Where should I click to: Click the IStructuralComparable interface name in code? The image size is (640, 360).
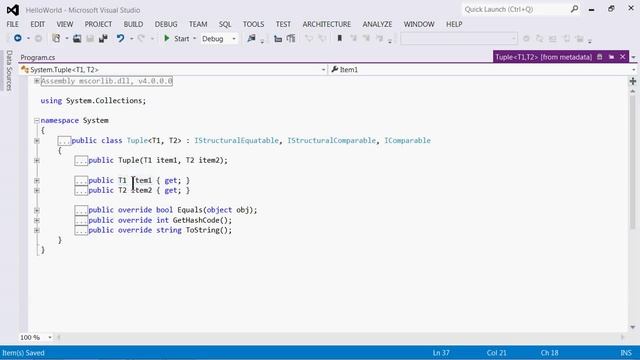331,140
